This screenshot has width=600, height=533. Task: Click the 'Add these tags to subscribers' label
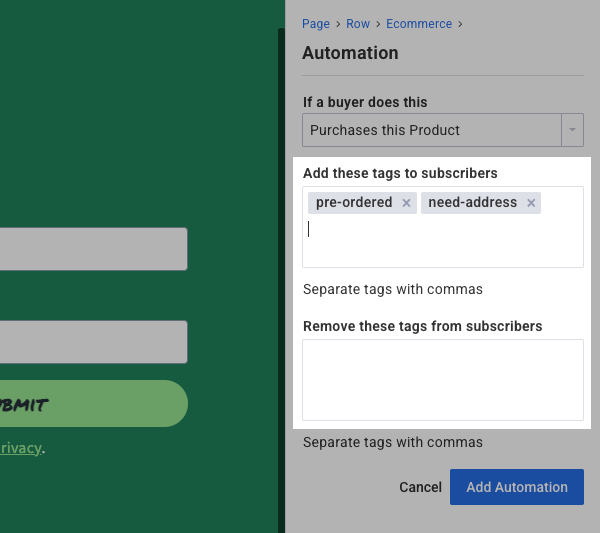400,173
